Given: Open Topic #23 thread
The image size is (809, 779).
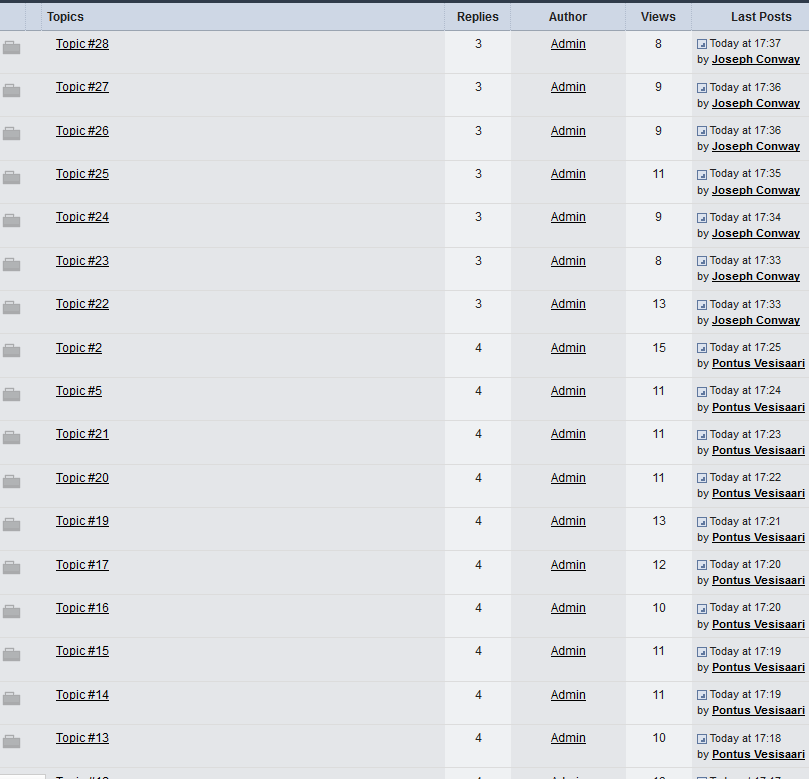Looking at the screenshot, I should (83, 261).
